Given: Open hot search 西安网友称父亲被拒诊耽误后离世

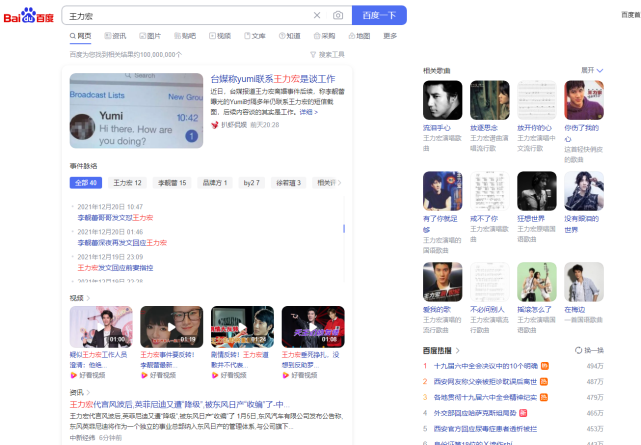Looking at the screenshot, I should tap(485, 382).
